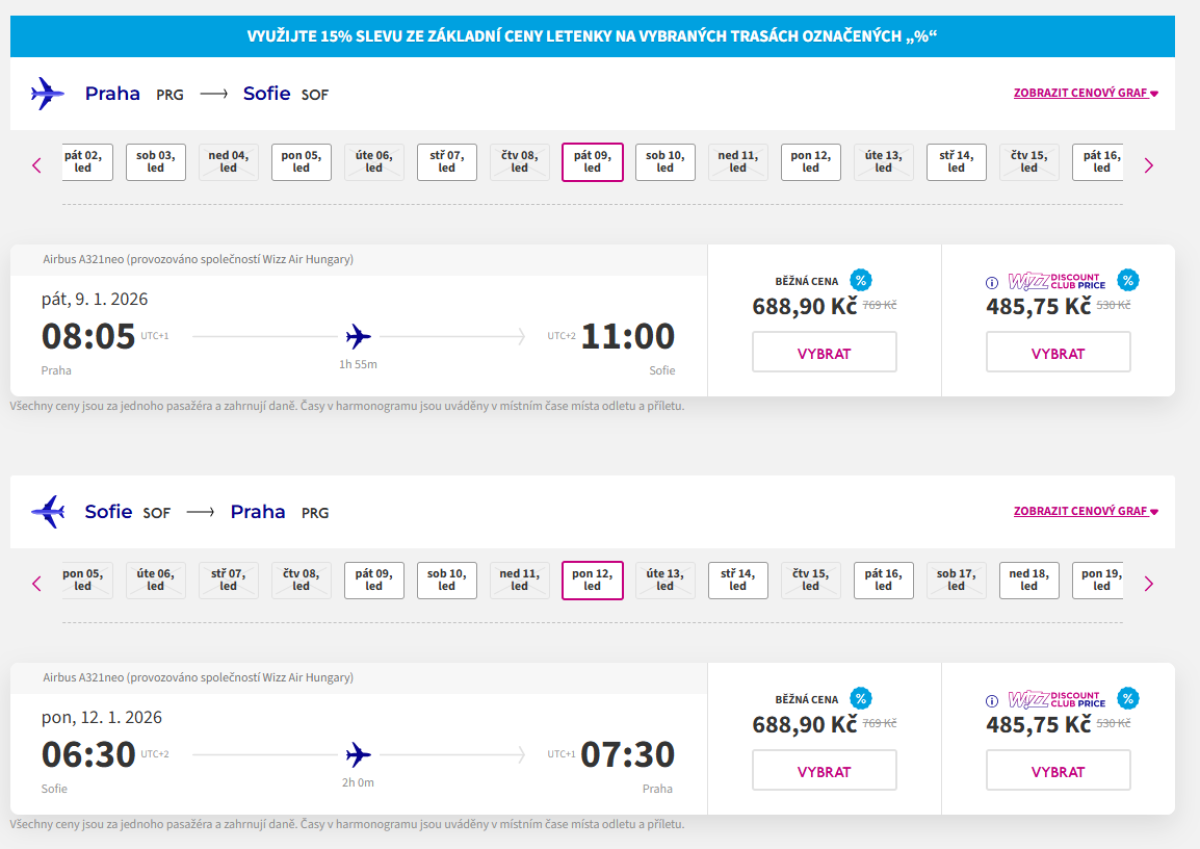Image resolution: width=1200 pixels, height=849 pixels.
Task: Click the info icon beside return Discount Club price
Action: (x=992, y=701)
